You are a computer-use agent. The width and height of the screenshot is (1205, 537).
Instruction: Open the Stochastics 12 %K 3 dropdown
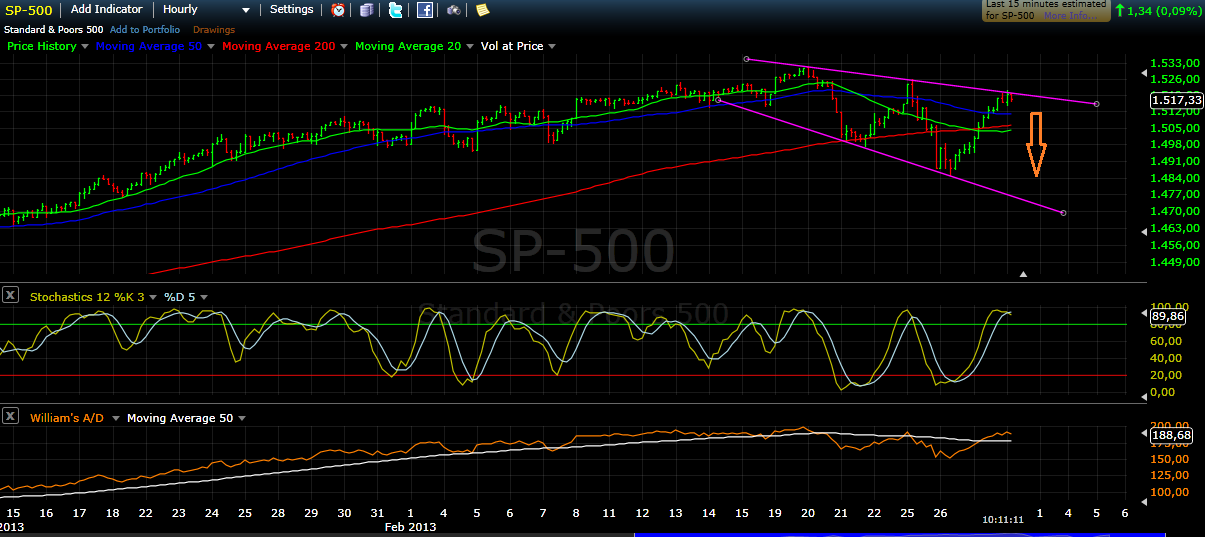pyautogui.click(x=154, y=297)
